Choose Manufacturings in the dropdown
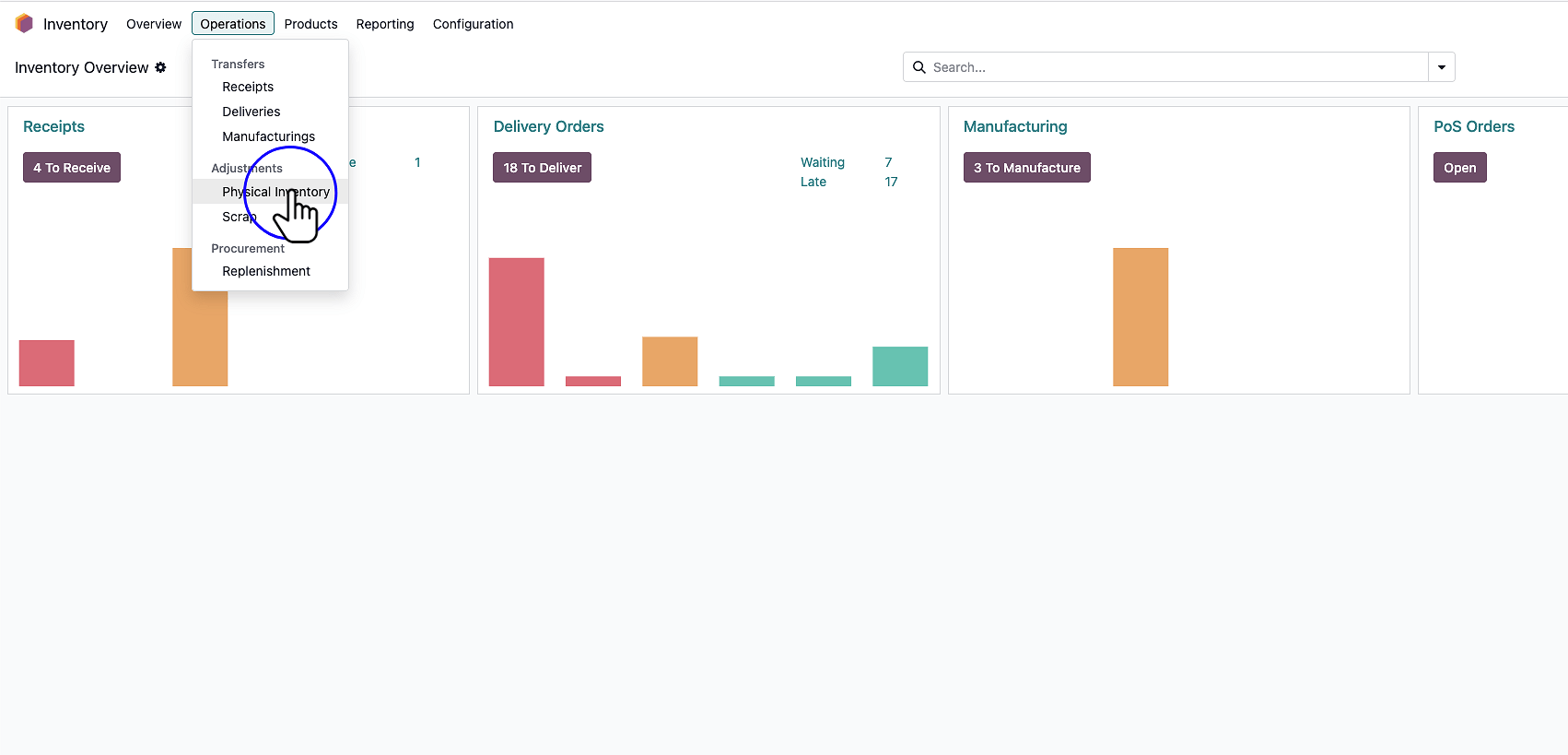The height and width of the screenshot is (755, 1568). tap(268, 136)
